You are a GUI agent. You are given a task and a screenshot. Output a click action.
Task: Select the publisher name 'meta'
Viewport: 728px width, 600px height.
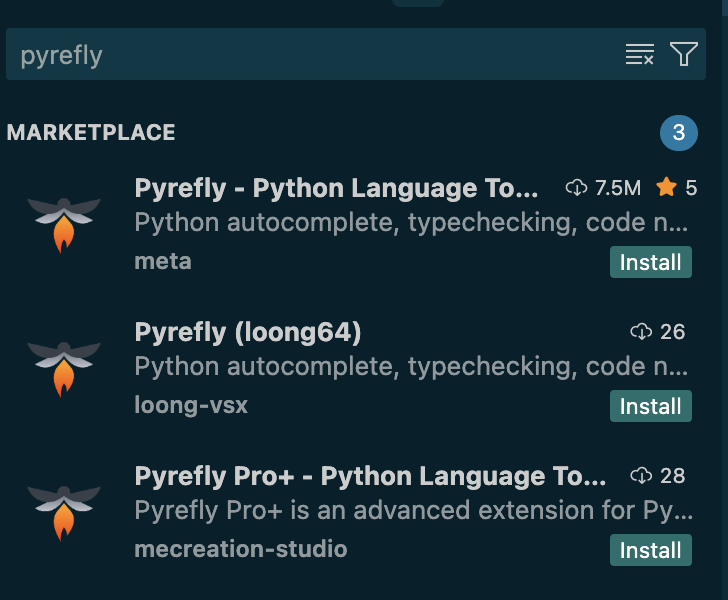pos(163,261)
